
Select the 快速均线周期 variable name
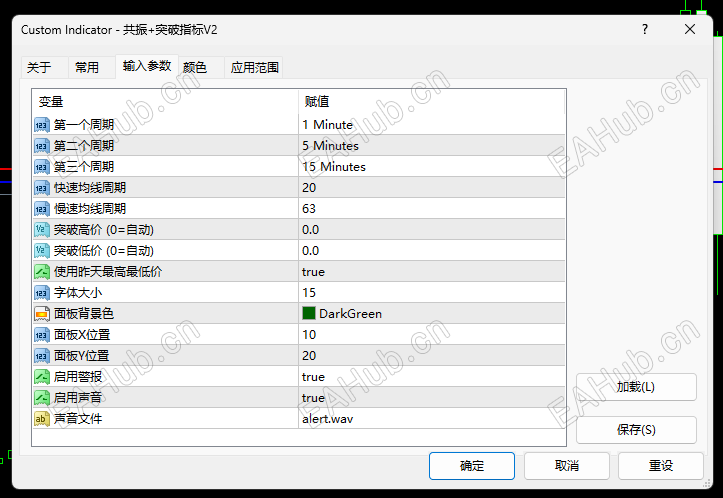coord(90,188)
